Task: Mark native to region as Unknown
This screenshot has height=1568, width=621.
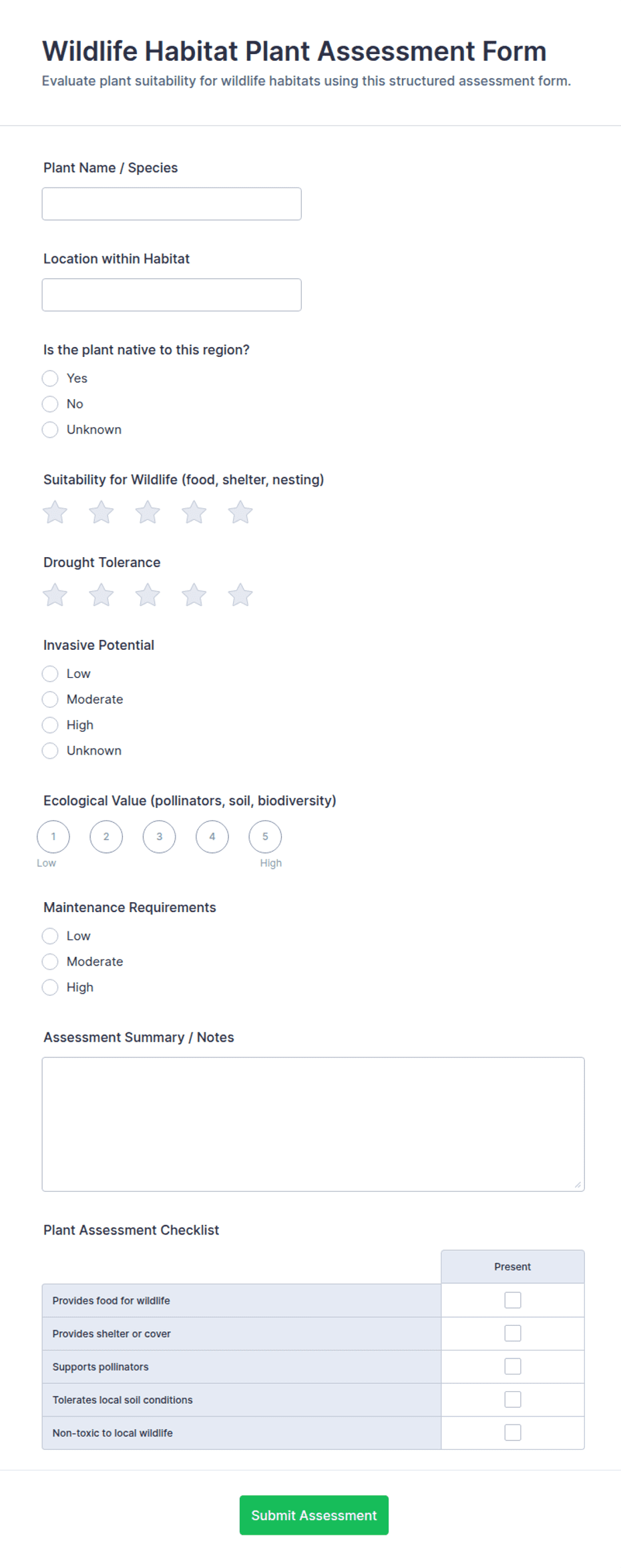Action: click(50, 430)
